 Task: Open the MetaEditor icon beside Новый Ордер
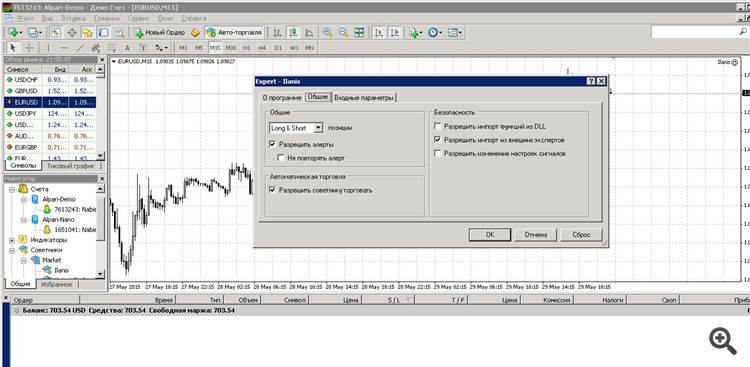pos(195,33)
